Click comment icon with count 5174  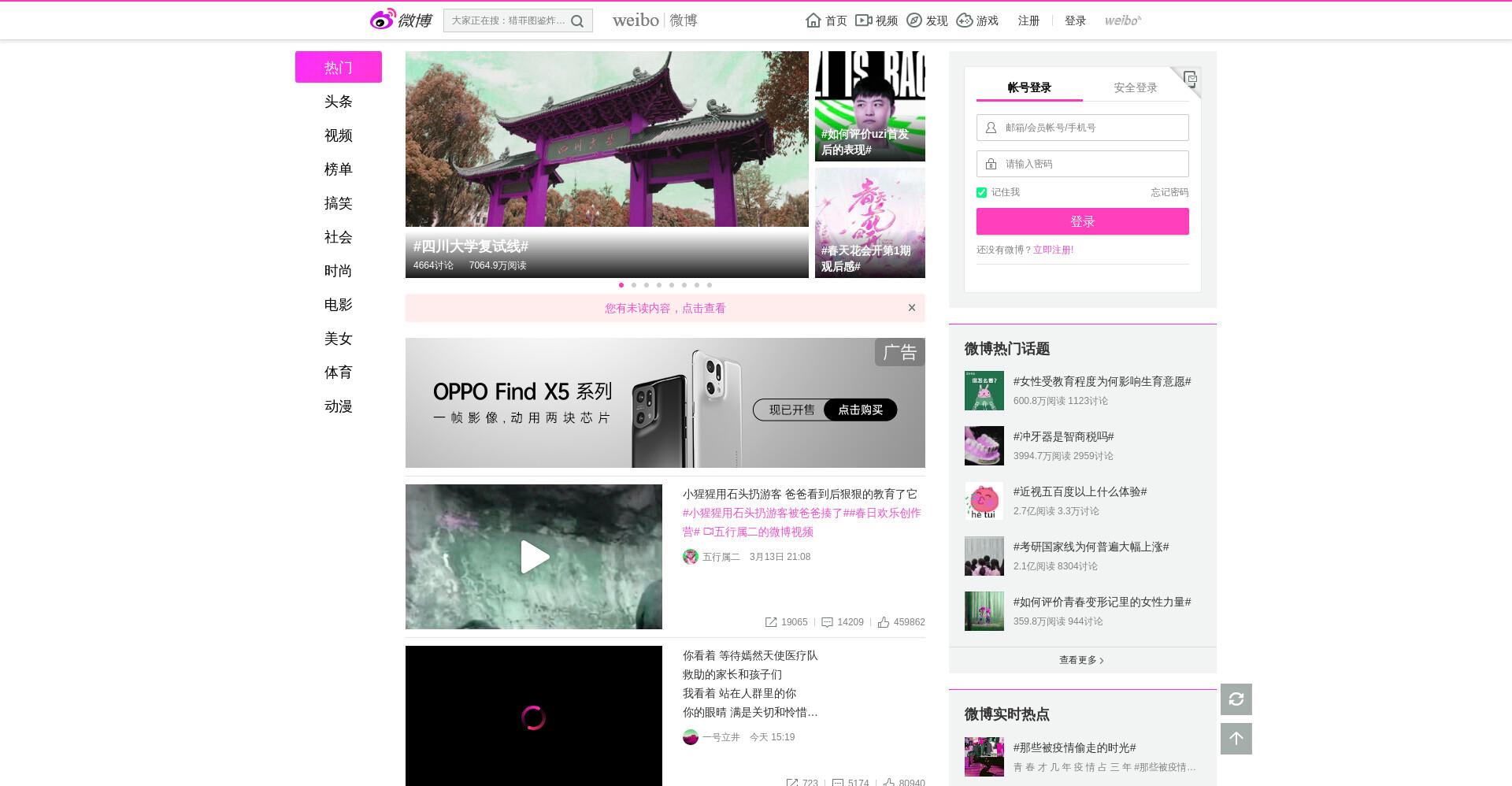tap(838, 783)
